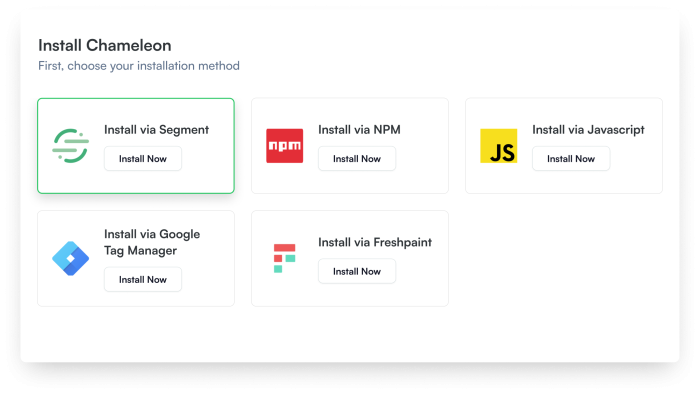This screenshot has height=394, width=700.
Task: Click the Segment logo icon
Action: (x=71, y=146)
